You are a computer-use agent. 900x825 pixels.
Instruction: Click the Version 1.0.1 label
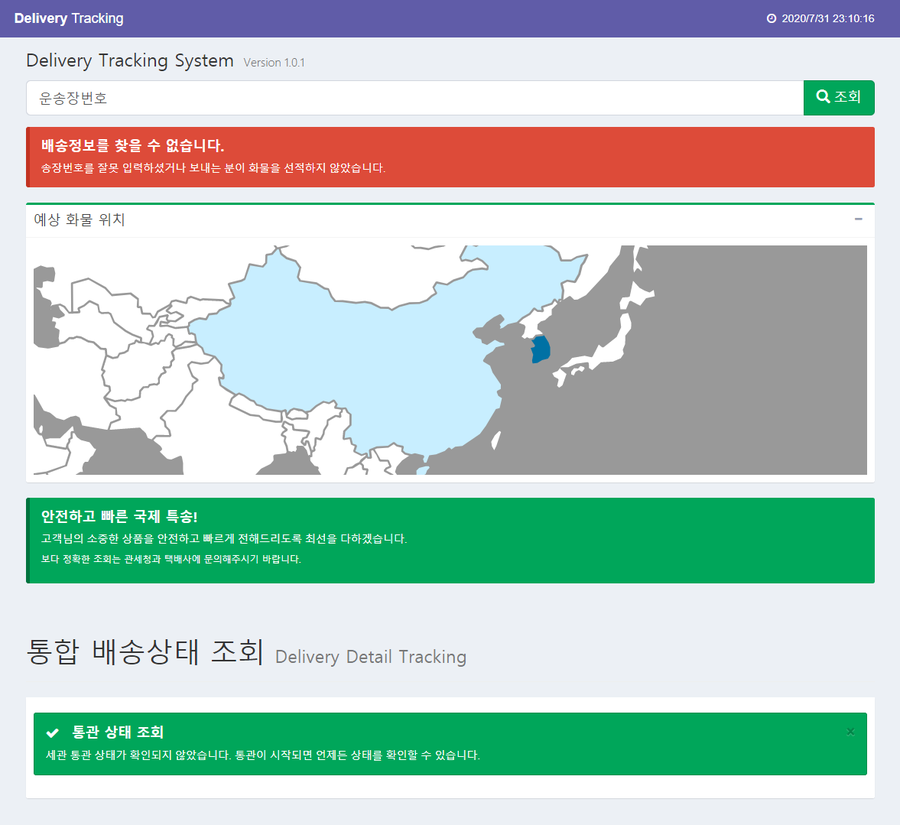[x=273, y=62]
